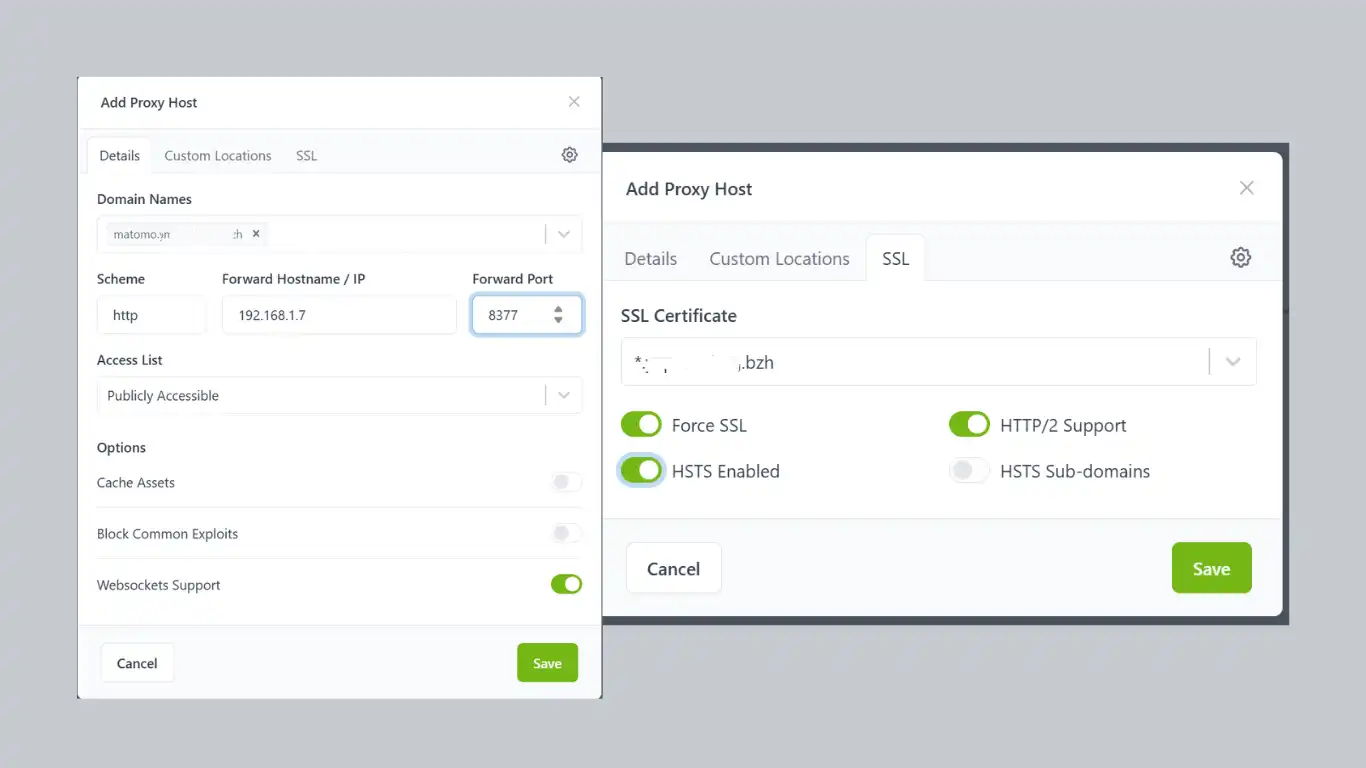This screenshot has height=768, width=1366.
Task: Expand the Domain Names dropdown arrow
Action: 564,234
